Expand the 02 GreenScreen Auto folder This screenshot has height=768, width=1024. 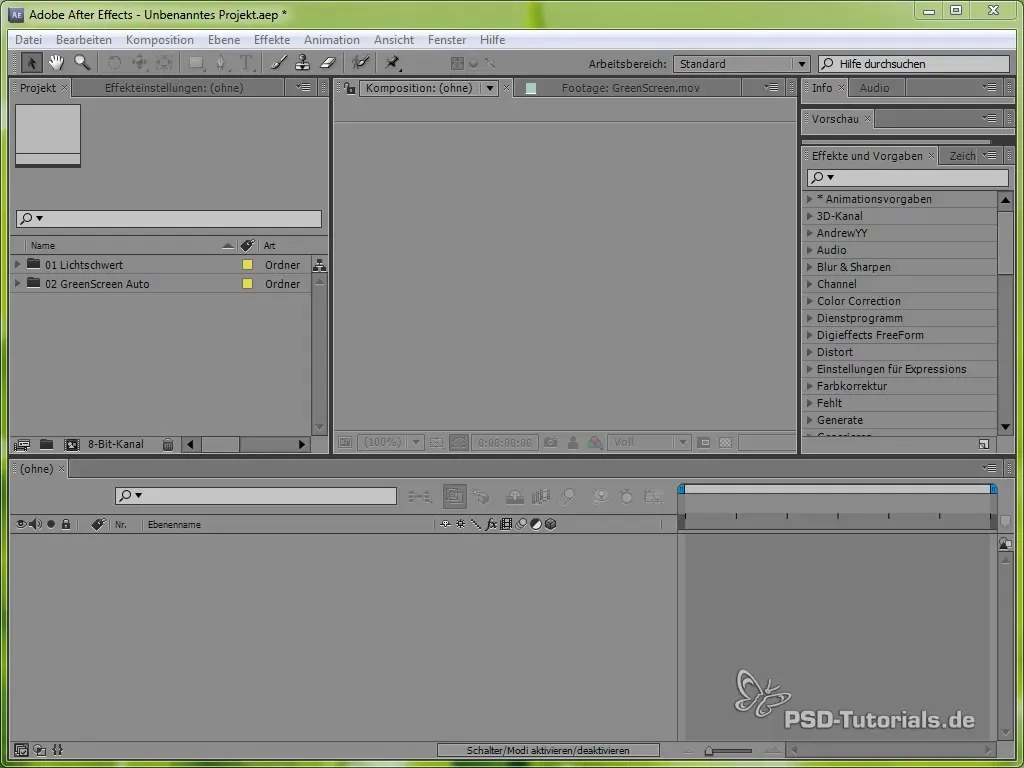[18, 283]
